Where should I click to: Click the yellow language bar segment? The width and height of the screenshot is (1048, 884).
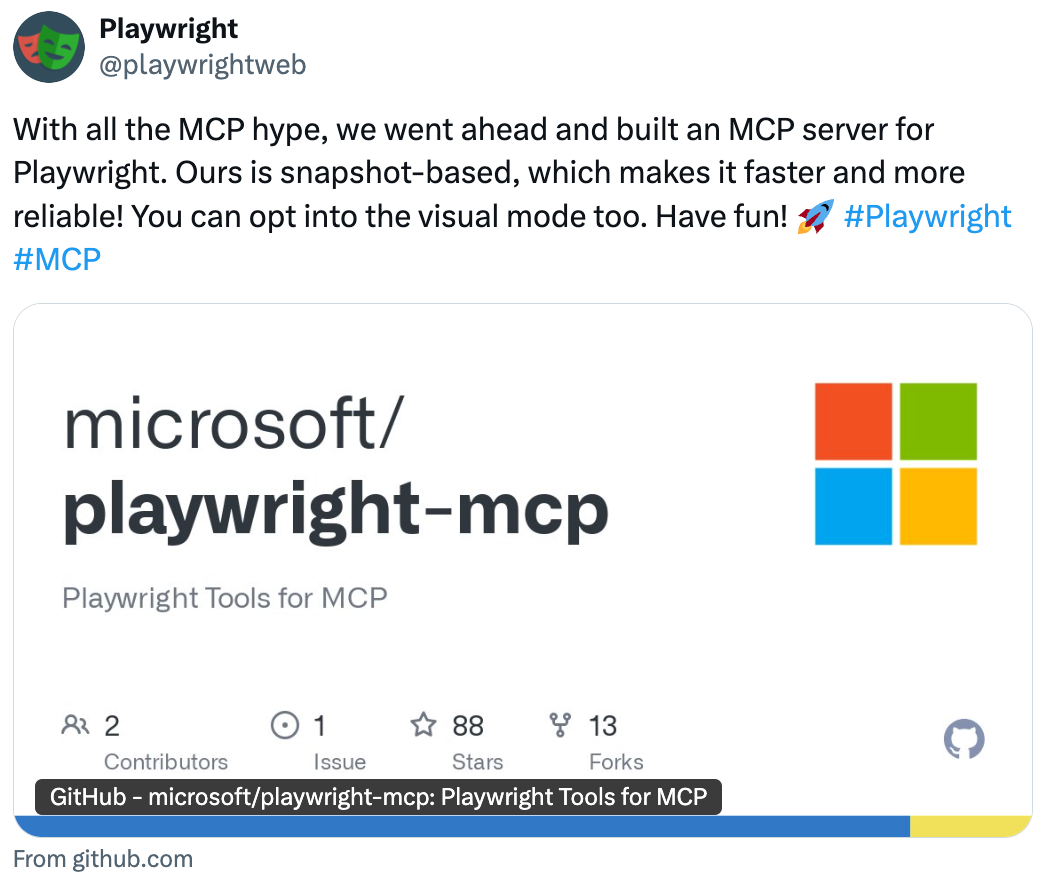click(x=970, y=827)
